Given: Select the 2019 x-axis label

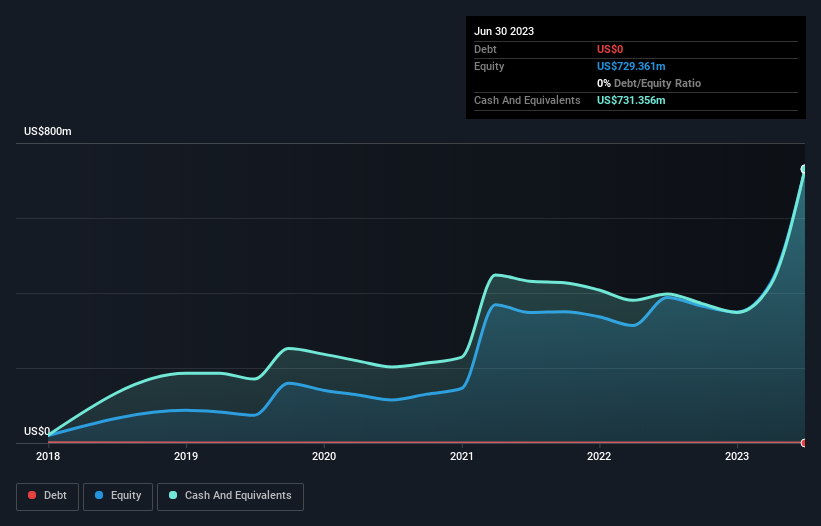Looking at the screenshot, I should click(x=186, y=456).
